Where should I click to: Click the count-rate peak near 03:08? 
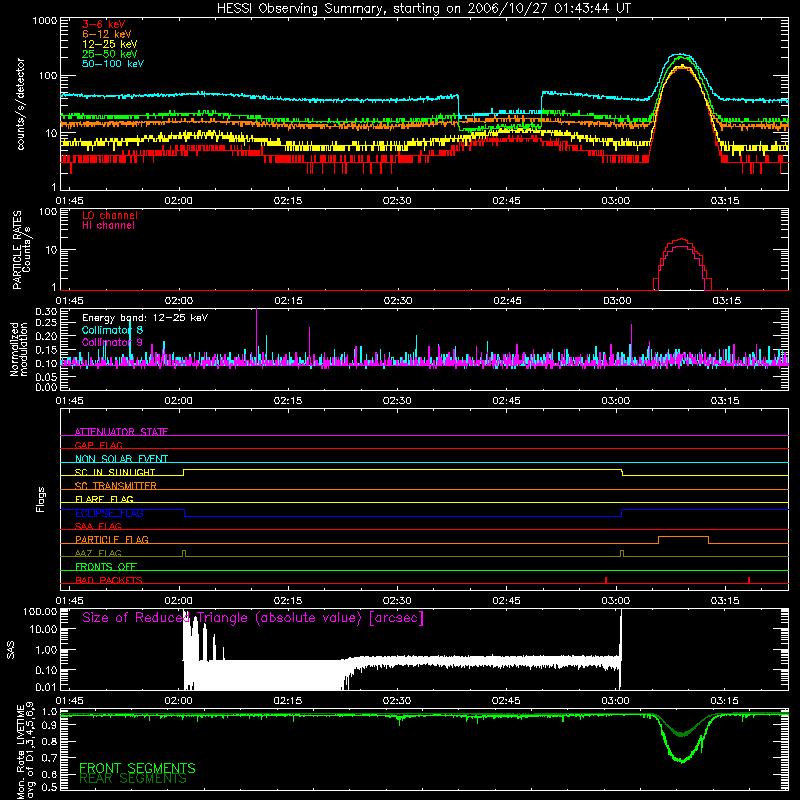click(x=681, y=55)
